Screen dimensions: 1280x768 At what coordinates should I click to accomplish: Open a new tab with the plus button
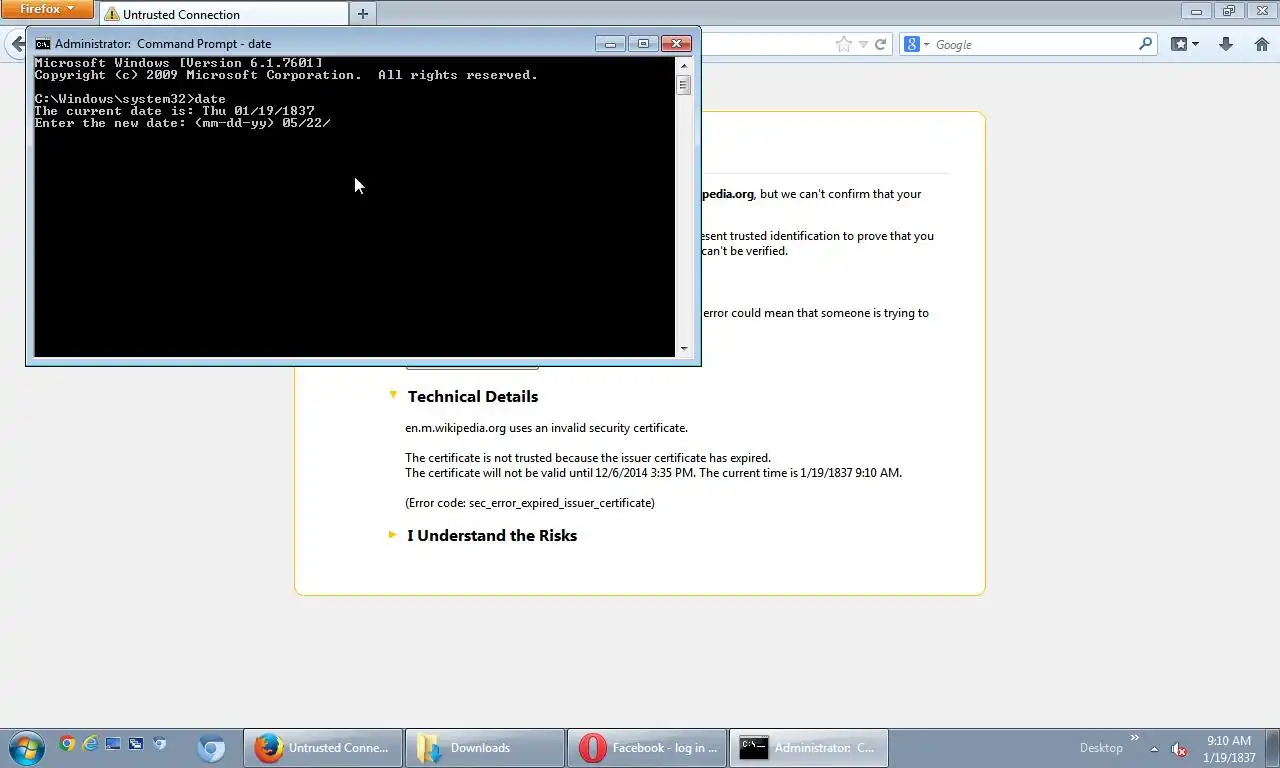363,14
